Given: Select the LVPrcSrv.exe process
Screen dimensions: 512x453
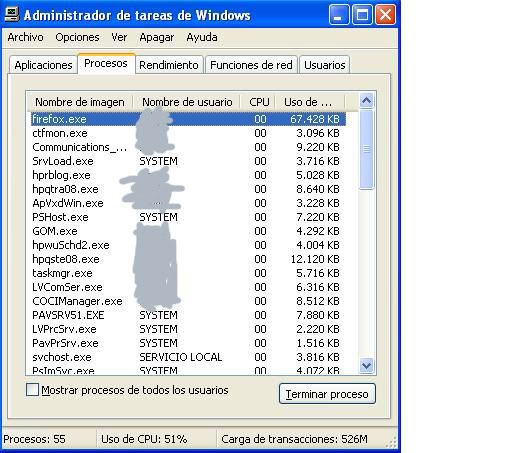Looking at the screenshot, I should [x=188, y=329].
